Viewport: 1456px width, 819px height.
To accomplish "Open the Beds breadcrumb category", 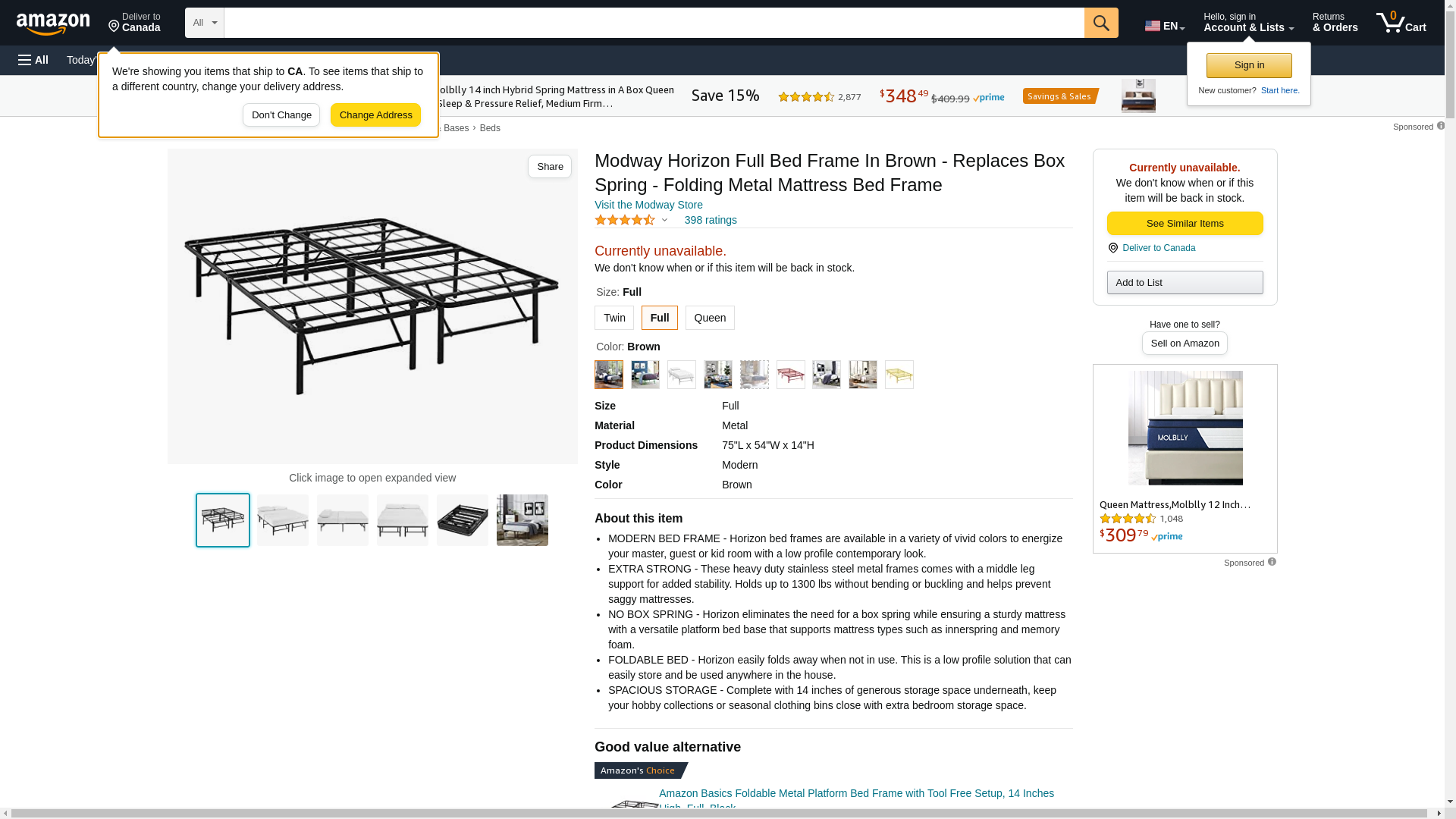I will (x=490, y=128).
